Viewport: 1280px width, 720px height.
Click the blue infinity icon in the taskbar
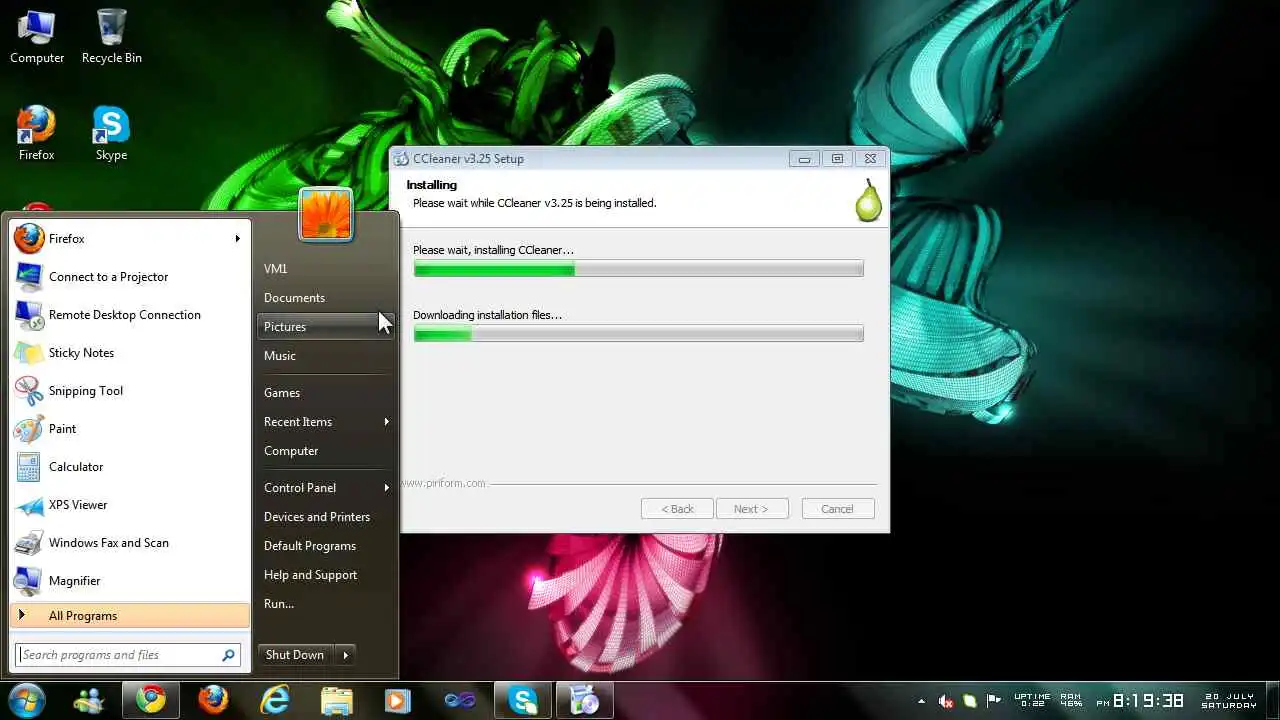pyautogui.click(x=460, y=700)
